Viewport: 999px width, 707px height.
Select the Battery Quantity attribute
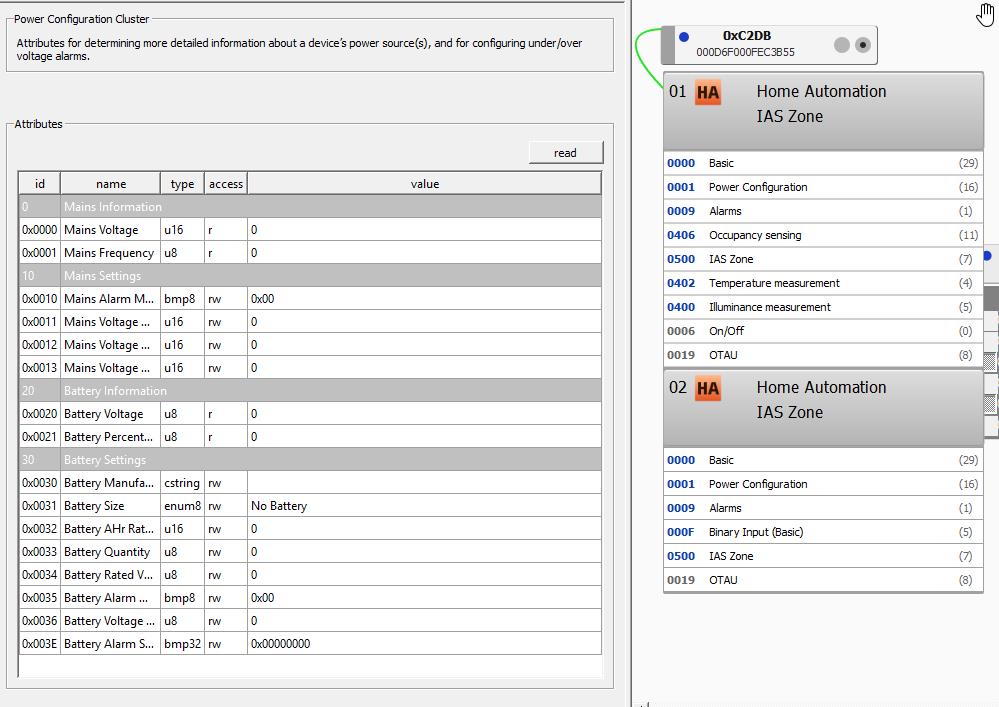310,552
